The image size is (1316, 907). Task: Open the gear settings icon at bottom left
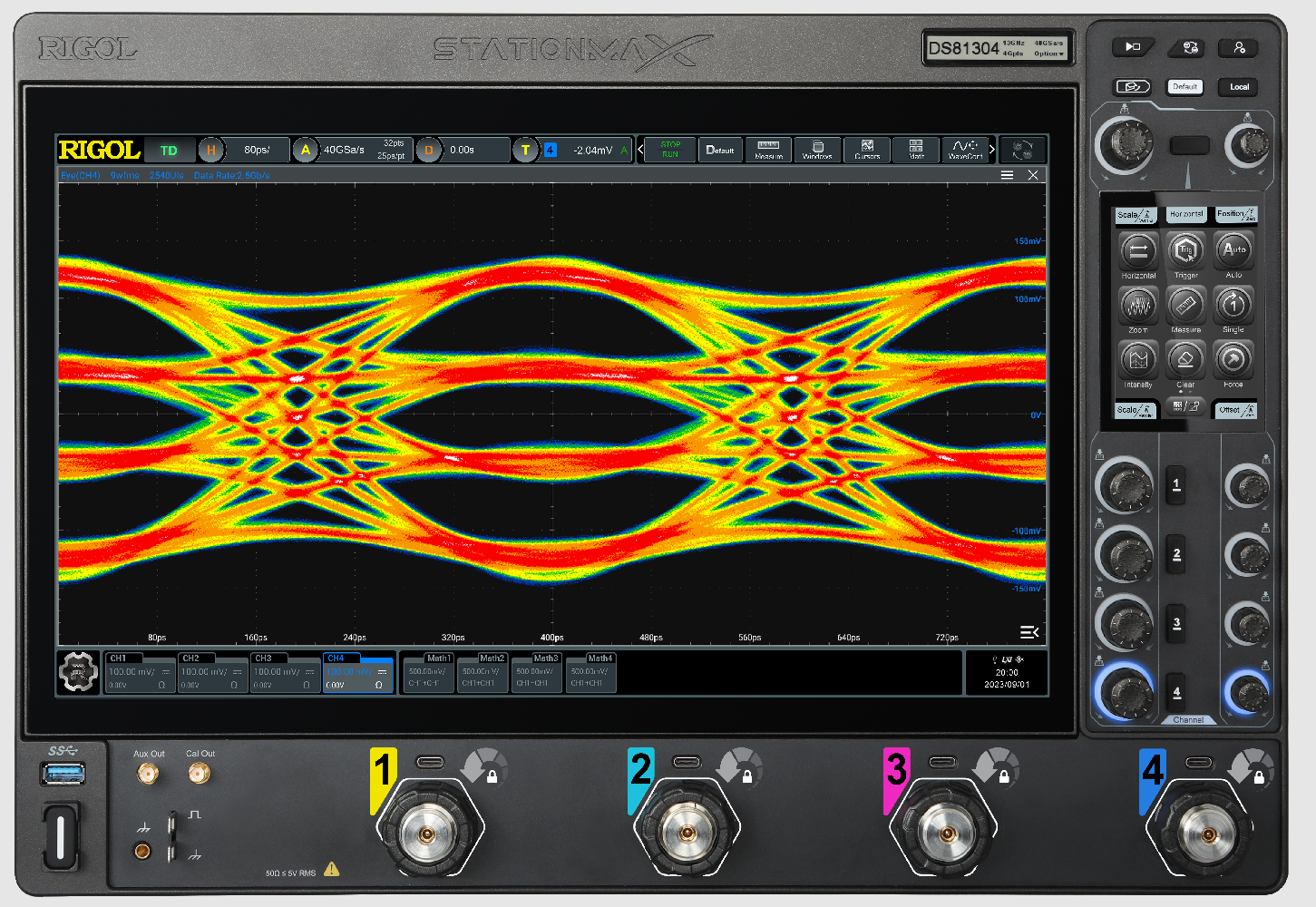78,672
